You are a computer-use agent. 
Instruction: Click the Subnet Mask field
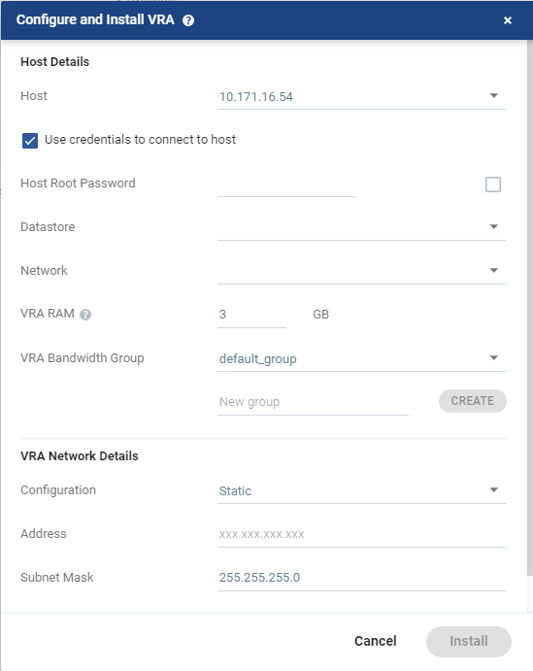tap(361, 578)
